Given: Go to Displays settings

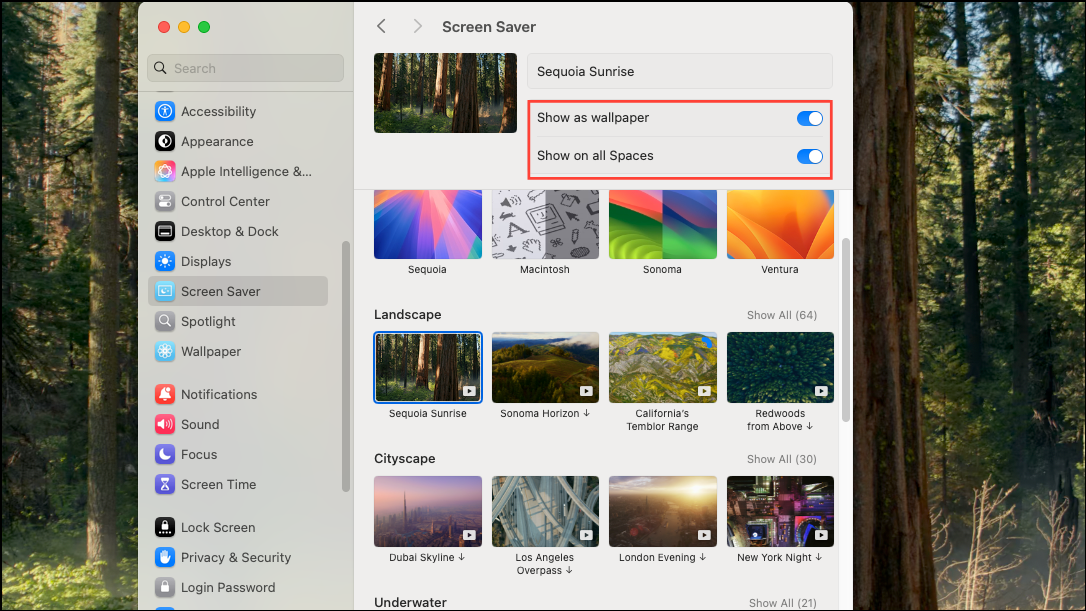Looking at the screenshot, I should (x=238, y=261).
